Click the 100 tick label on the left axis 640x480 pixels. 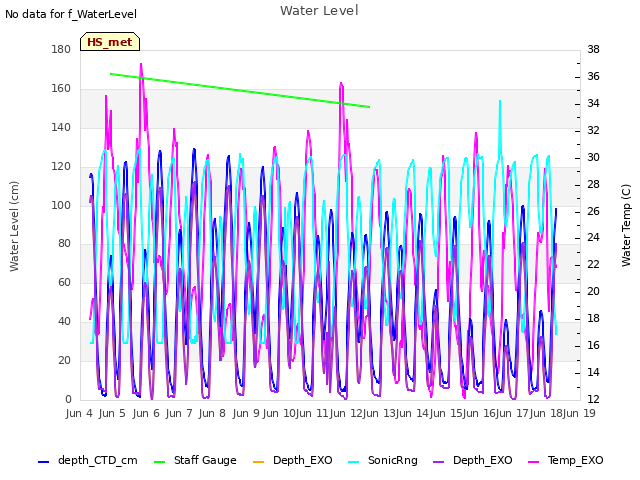(61, 205)
